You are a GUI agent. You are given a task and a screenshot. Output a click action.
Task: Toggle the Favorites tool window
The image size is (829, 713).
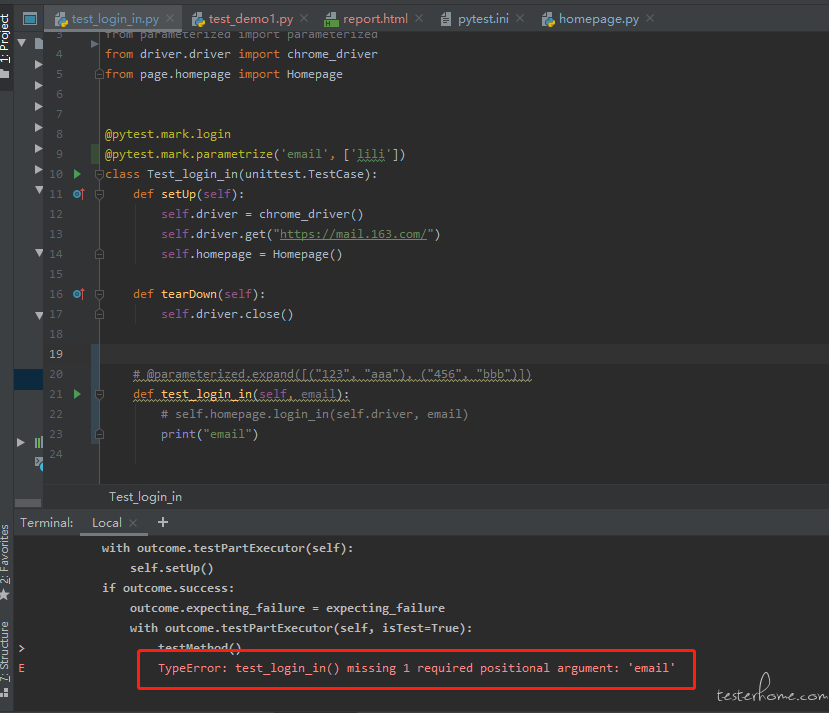(x=5, y=561)
